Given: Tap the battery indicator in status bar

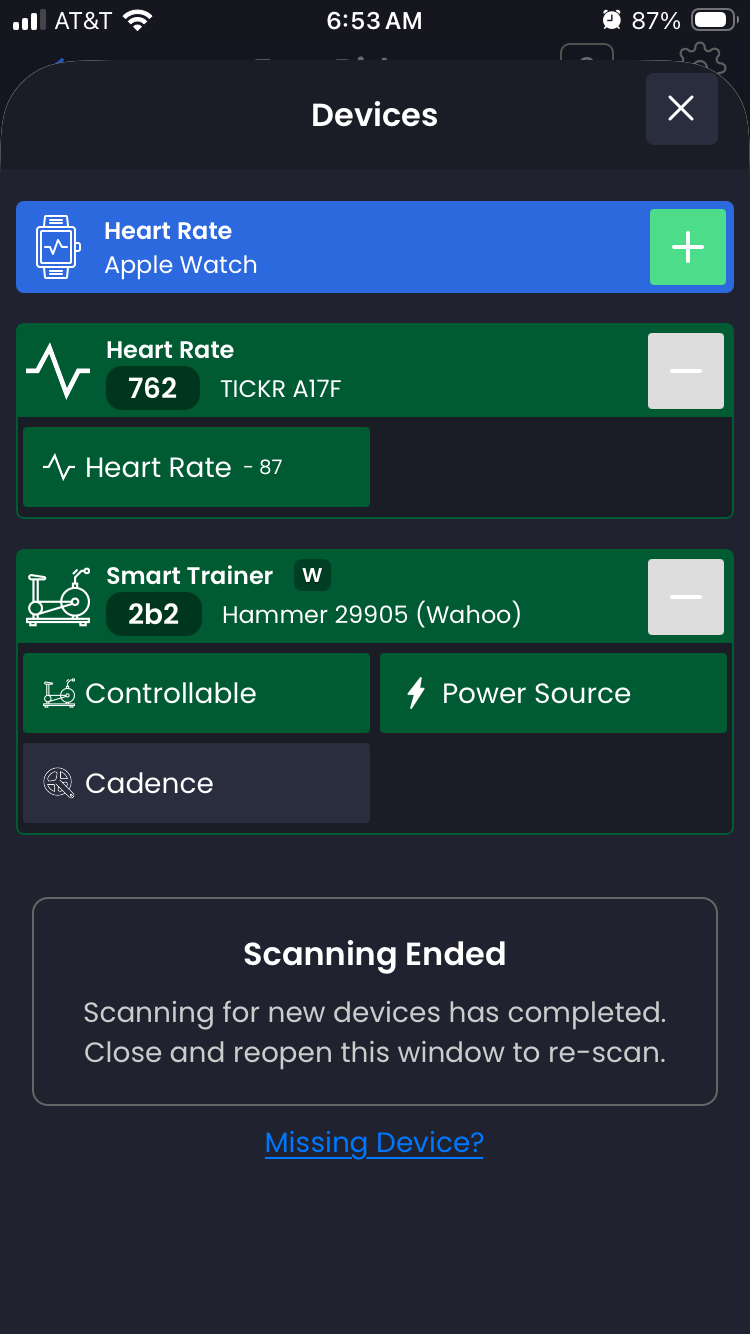Looking at the screenshot, I should tap(714, 20).
